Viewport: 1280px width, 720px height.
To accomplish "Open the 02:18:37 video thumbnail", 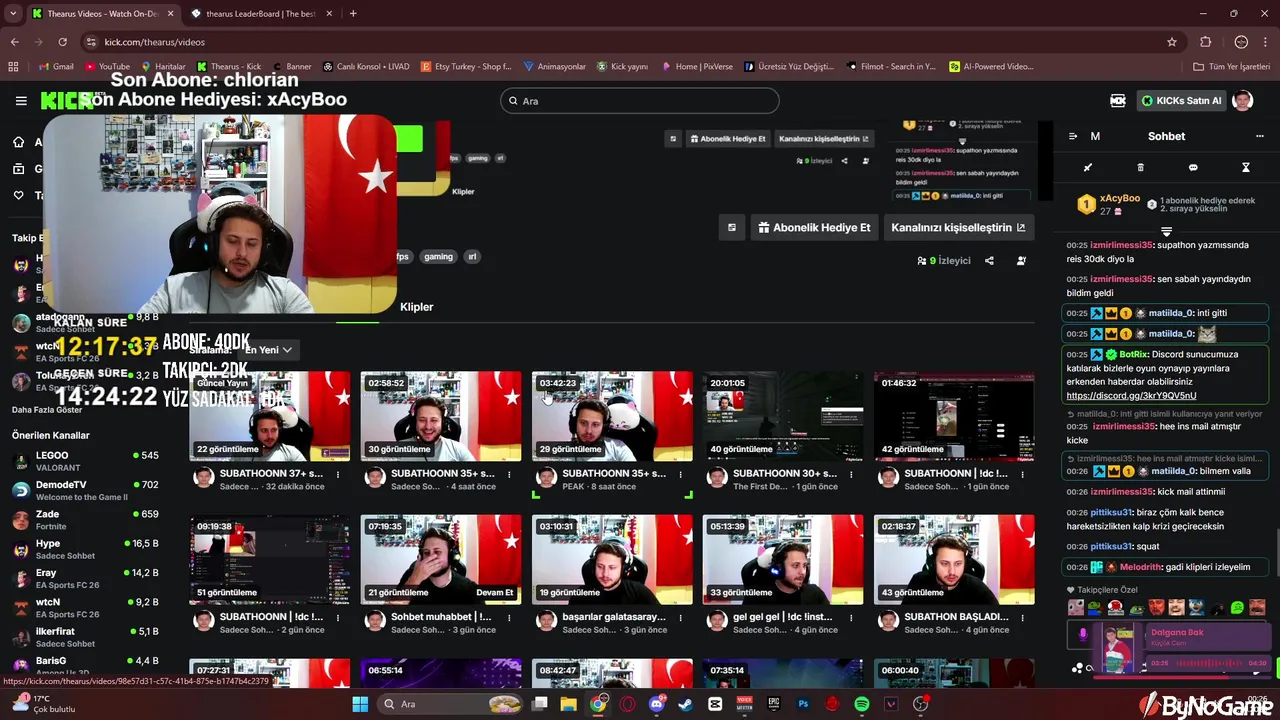I will 954,559.
